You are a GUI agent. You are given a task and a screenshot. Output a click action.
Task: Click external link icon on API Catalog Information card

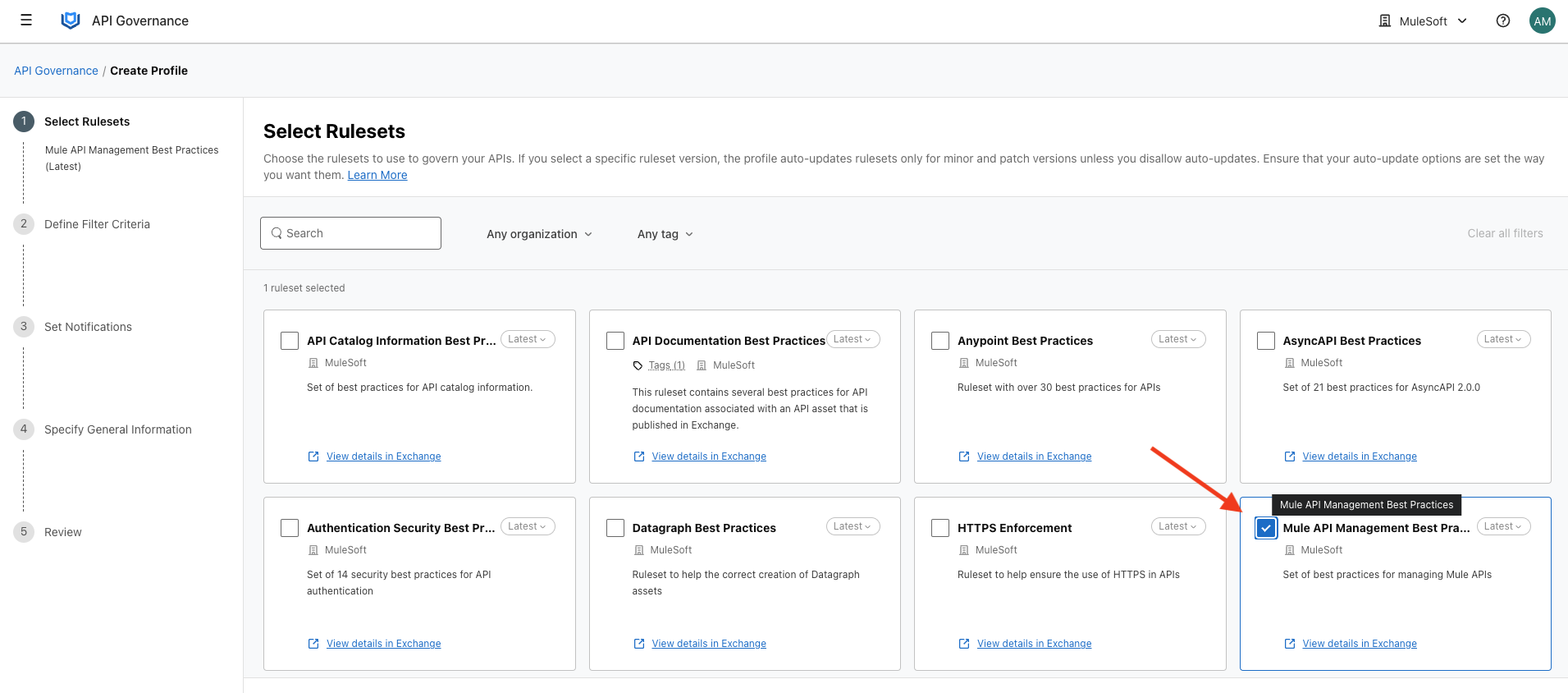tap(313, 457)
